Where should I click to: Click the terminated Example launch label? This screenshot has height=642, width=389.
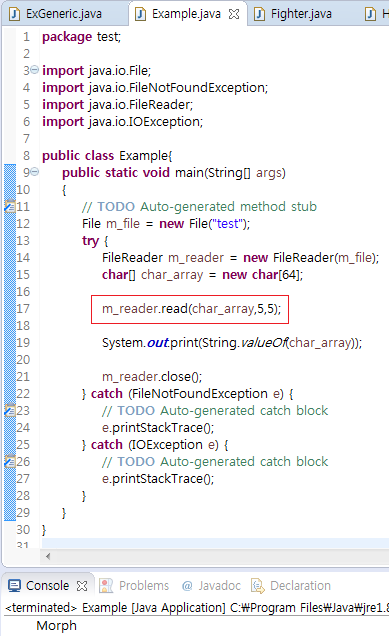click(197, 608)
